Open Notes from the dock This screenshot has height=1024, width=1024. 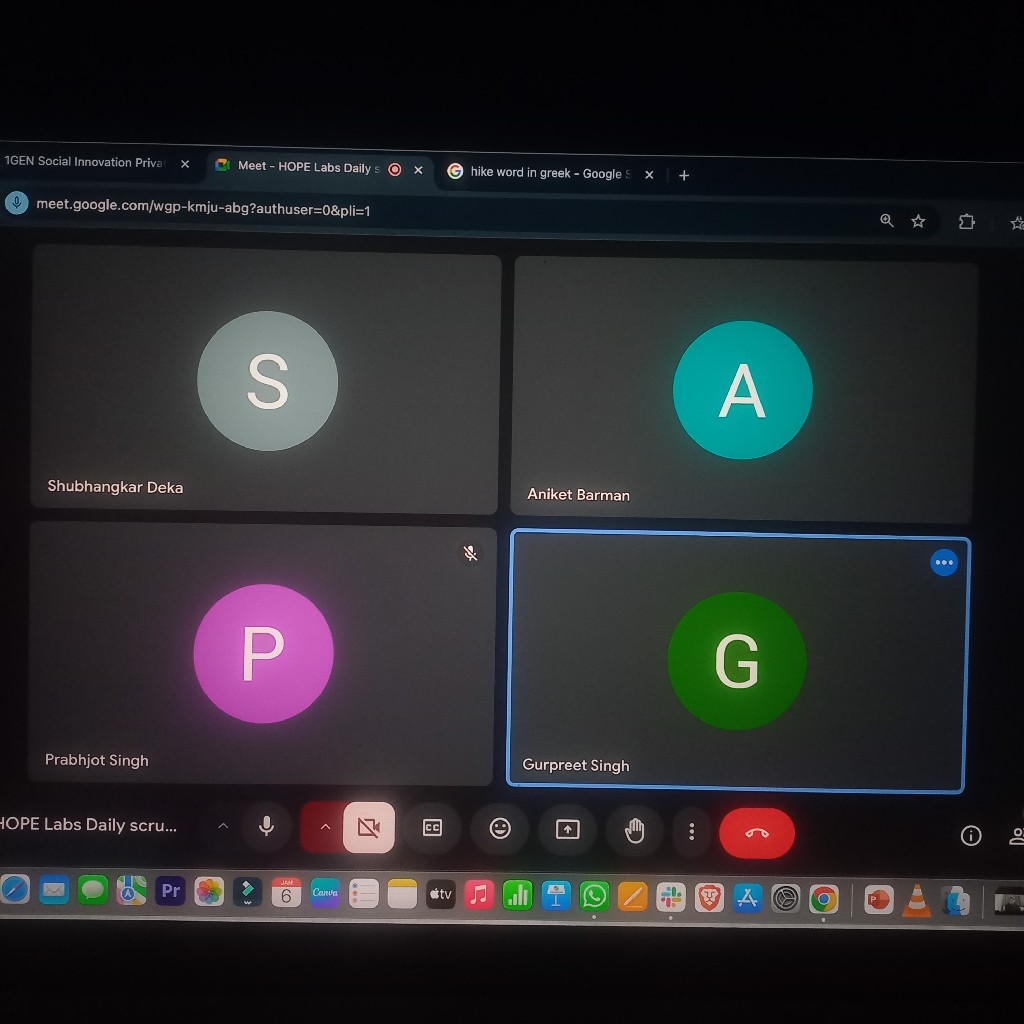[402, 893]
